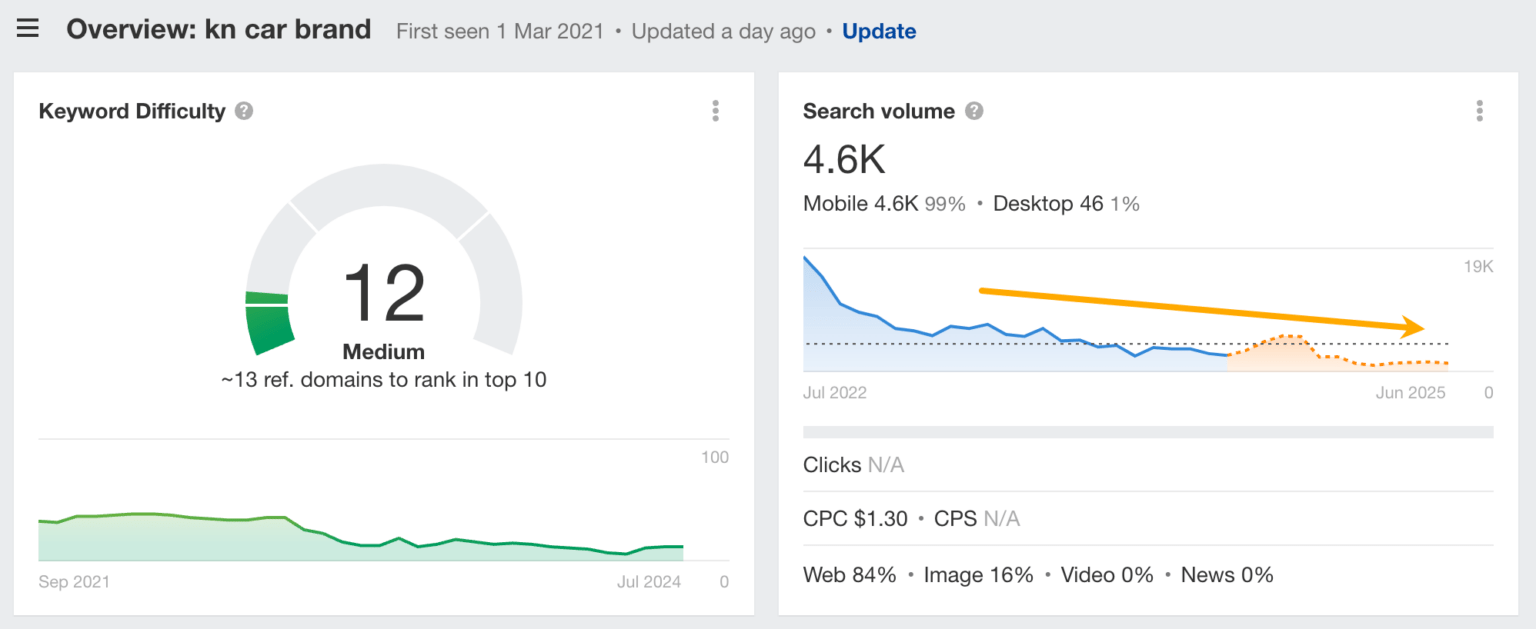Viewport: 1536px width, 629px height.
Task: Click the Update link
Action: click(x=879, y=31)
